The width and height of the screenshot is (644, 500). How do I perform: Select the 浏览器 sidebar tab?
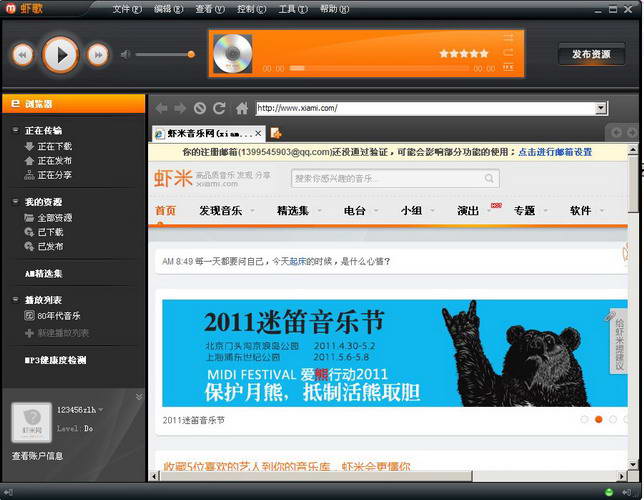[74, 104]
